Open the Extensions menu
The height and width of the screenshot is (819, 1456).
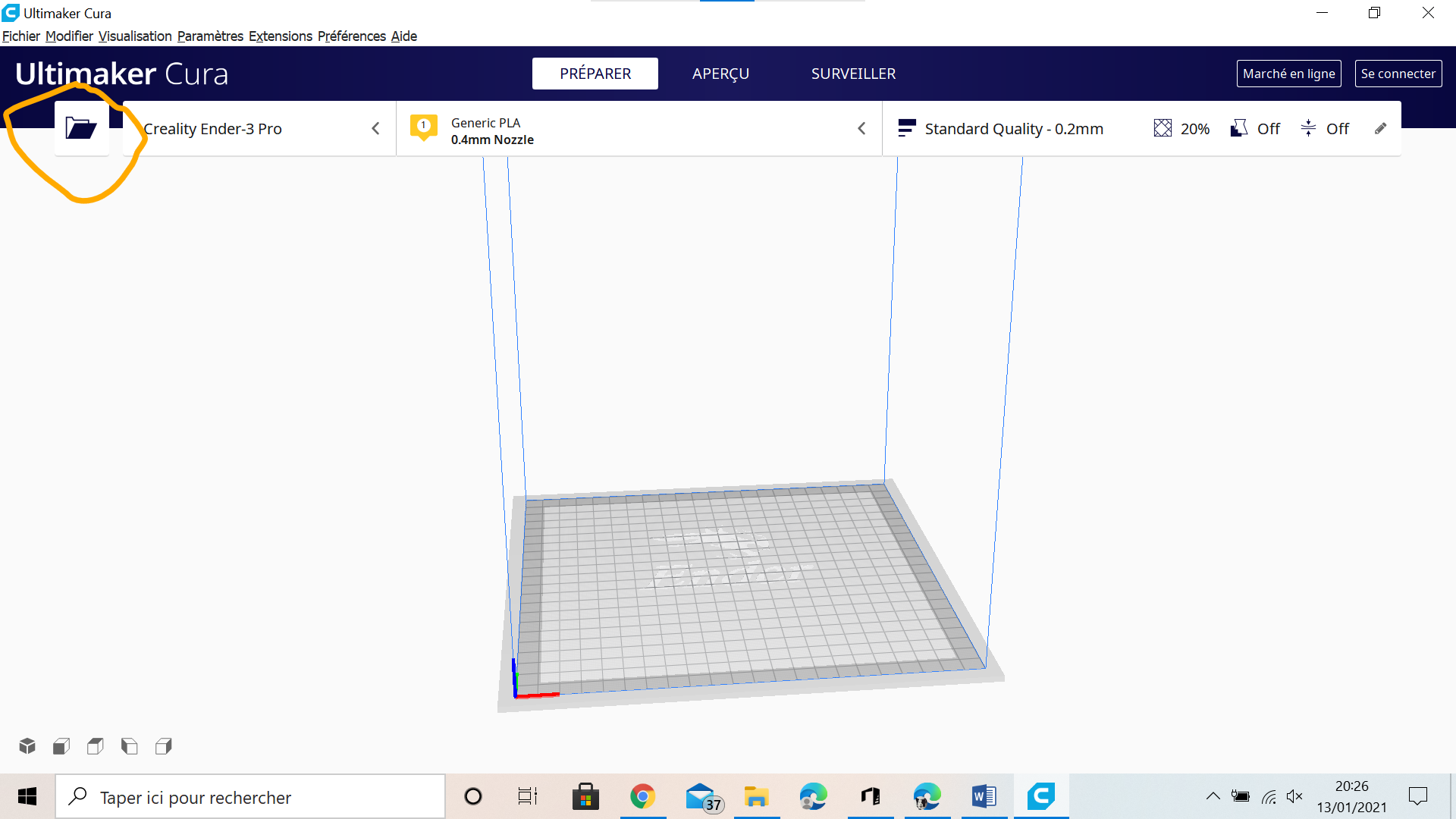(281, 36)
